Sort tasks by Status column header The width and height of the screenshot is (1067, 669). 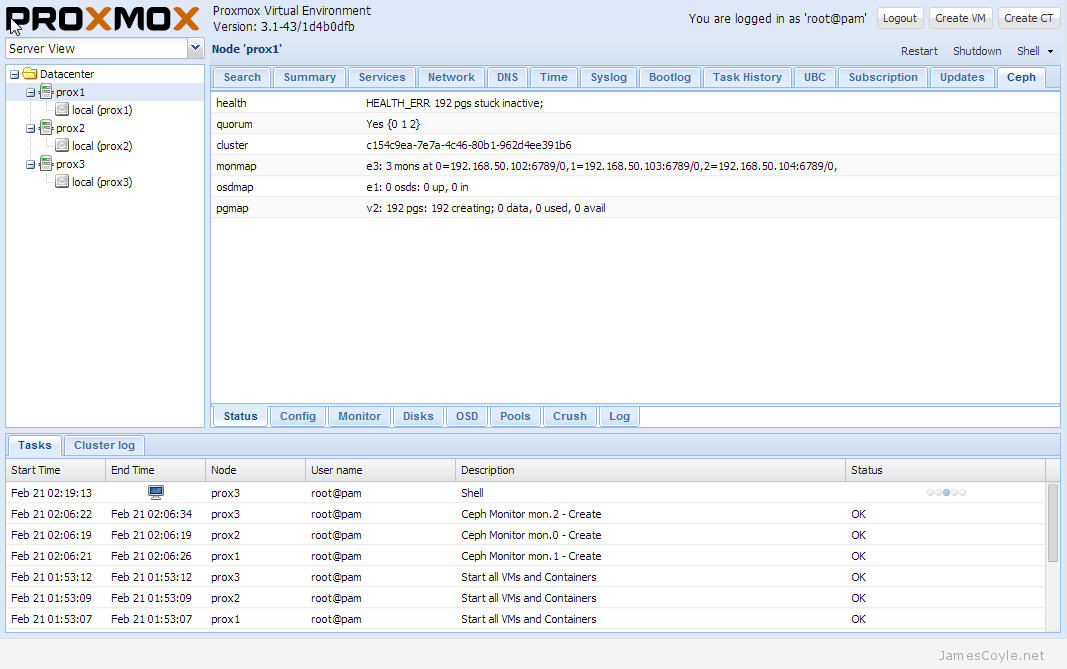point(945,470)
